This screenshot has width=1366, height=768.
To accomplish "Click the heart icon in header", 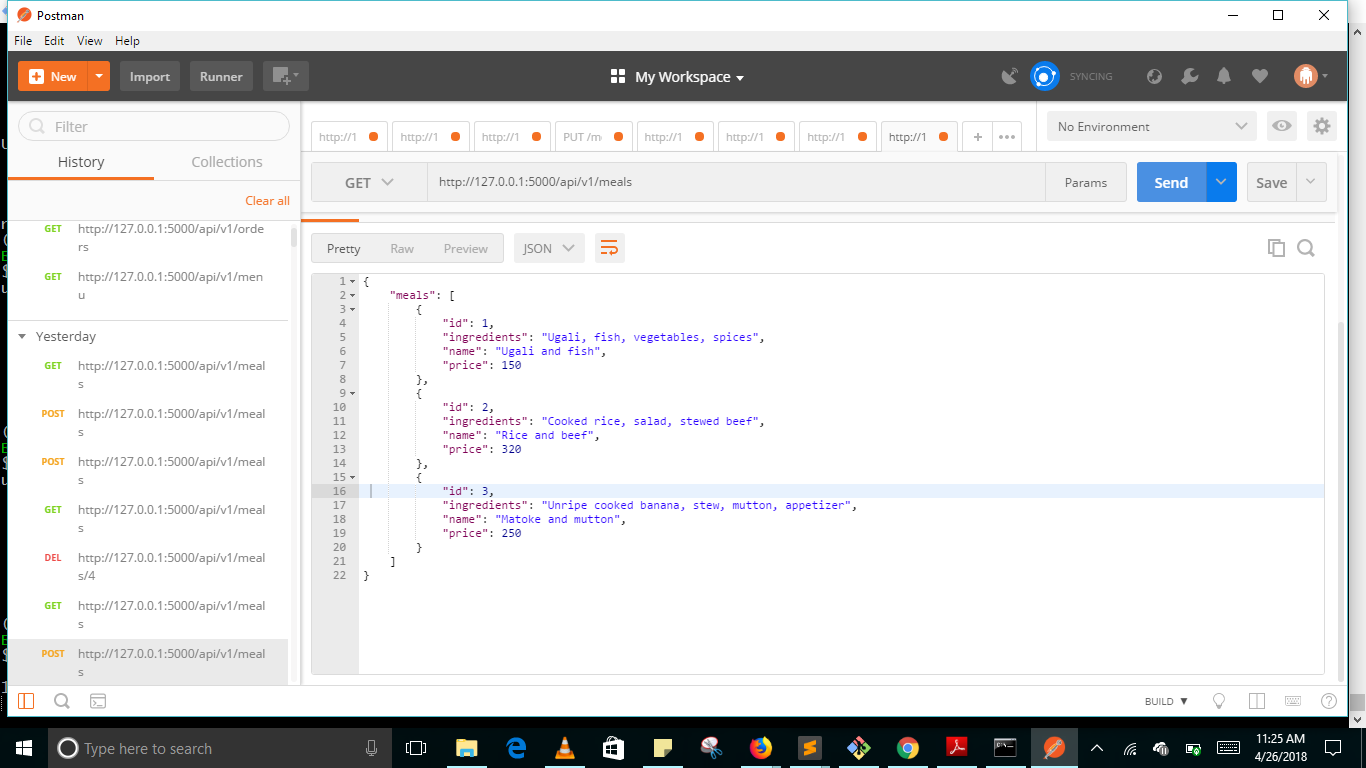I will (1259, 76).
